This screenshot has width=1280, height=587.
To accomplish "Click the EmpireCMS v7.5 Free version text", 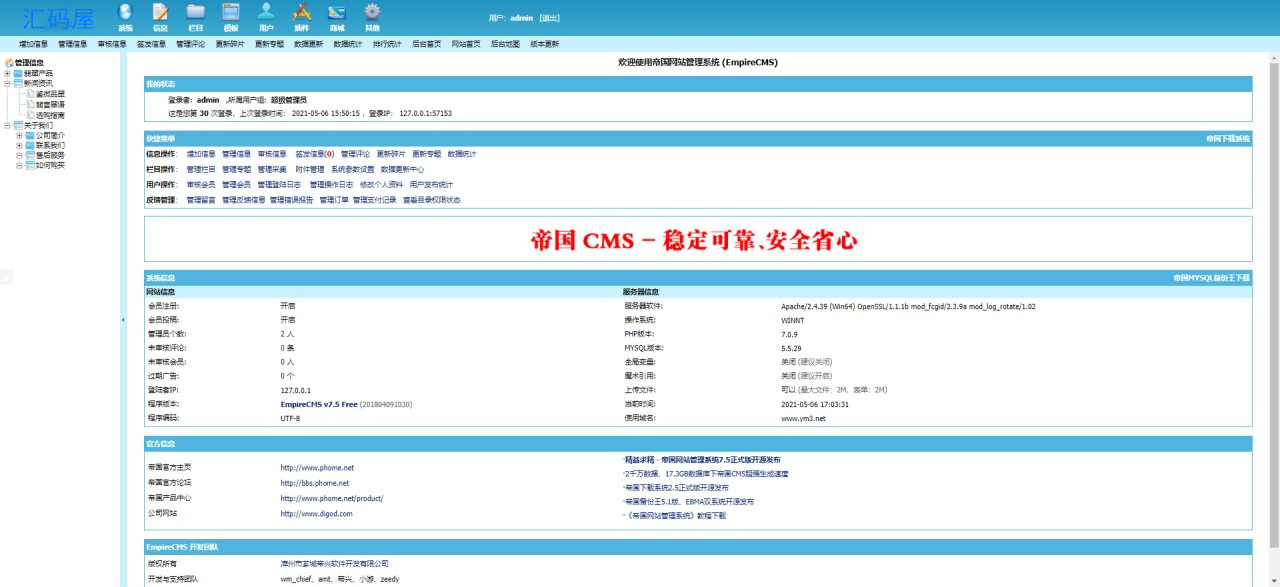I will click(x=319, y=404).
